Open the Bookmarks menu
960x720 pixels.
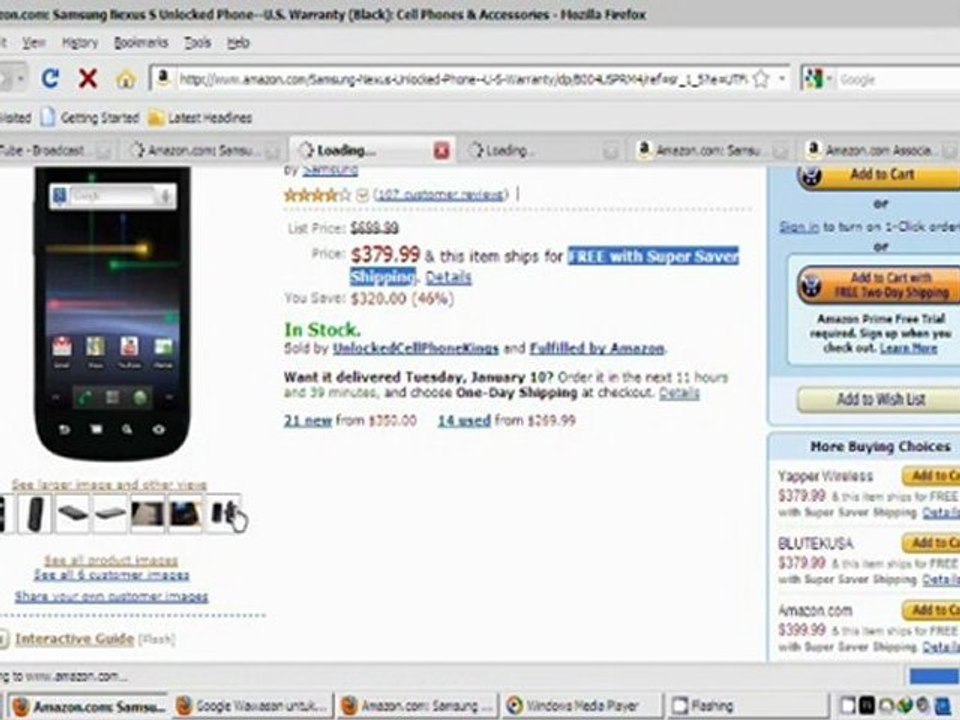pyautogui.click(x=141, y=42)
